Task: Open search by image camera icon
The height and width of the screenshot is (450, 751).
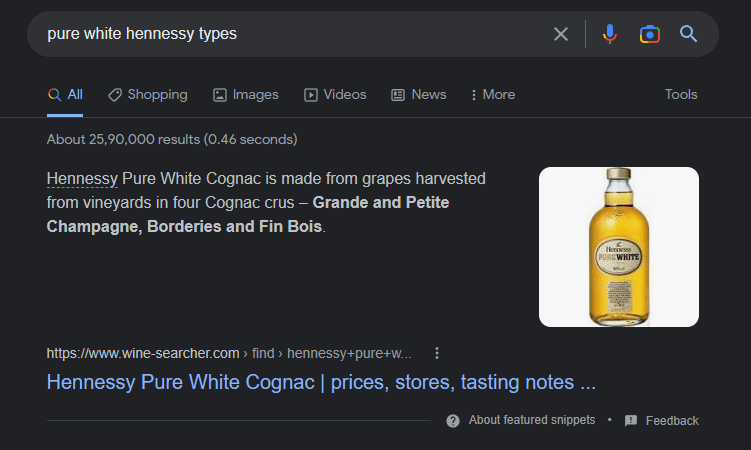Action: 649,34
